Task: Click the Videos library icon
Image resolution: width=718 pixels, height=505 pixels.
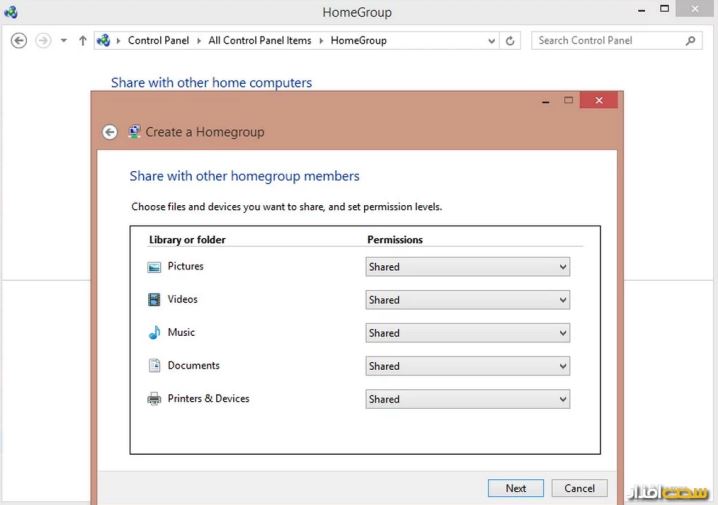Action: pos(154,300)
